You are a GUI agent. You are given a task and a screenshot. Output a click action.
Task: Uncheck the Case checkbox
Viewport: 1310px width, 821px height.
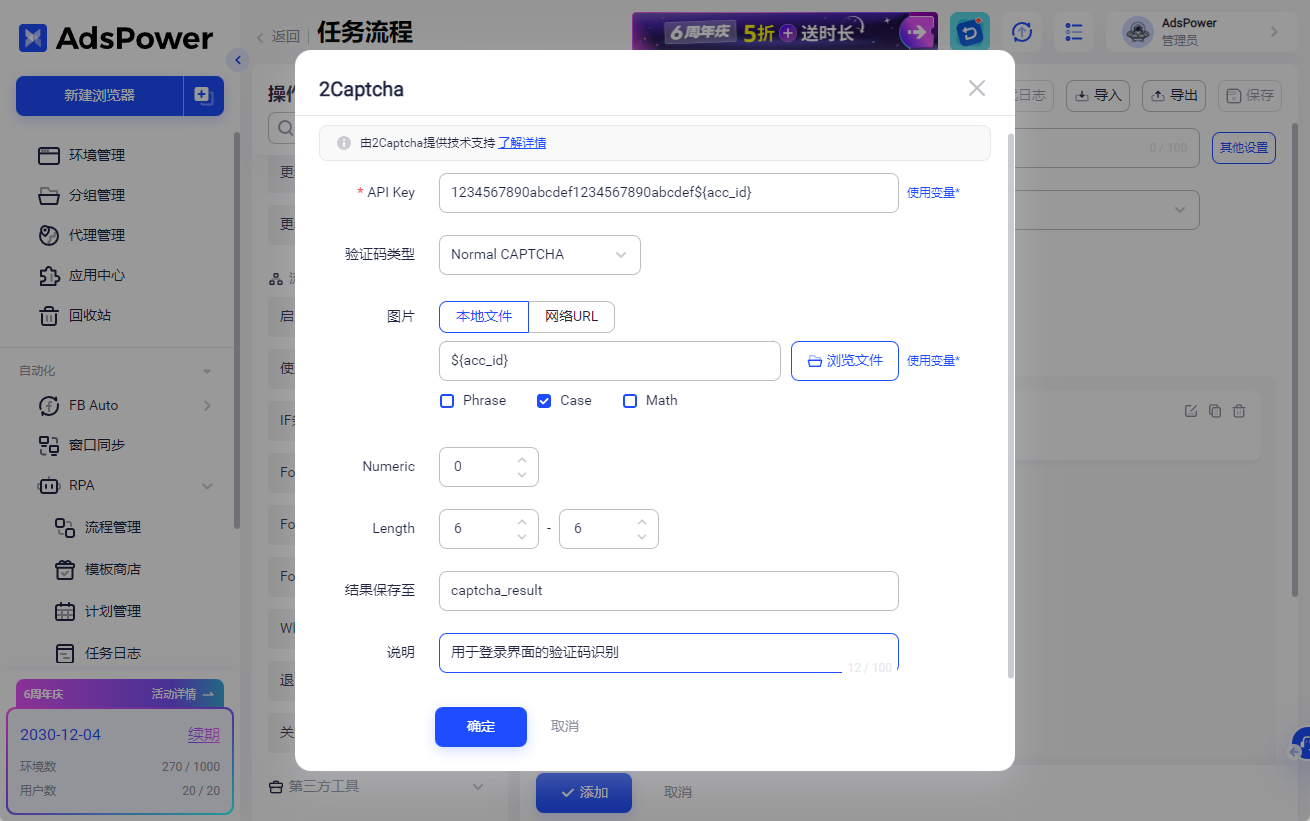pyautogui.click(x=544, y=401)
